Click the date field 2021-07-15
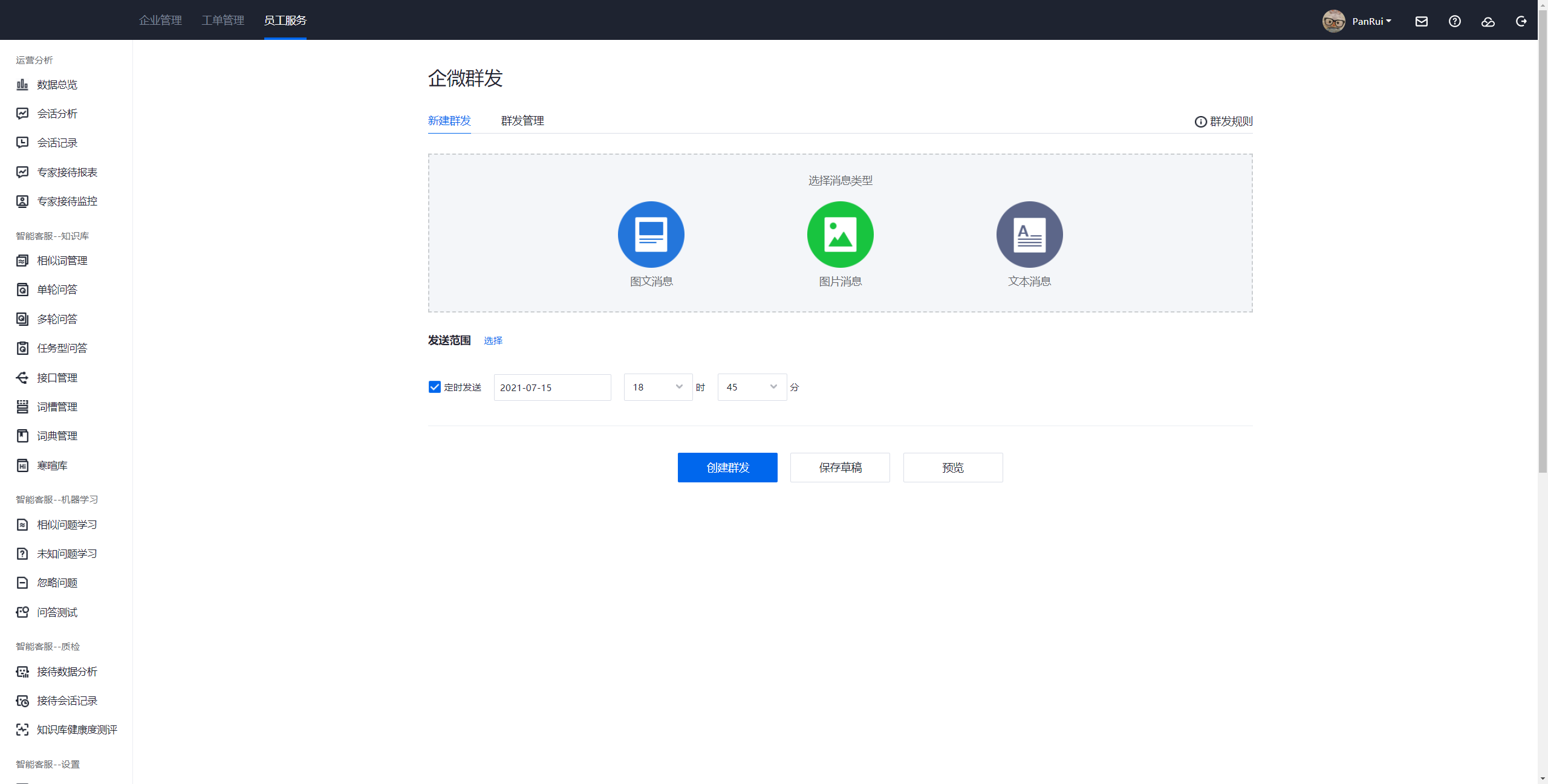Screen dimensions: 1548x784 point(553,387)
